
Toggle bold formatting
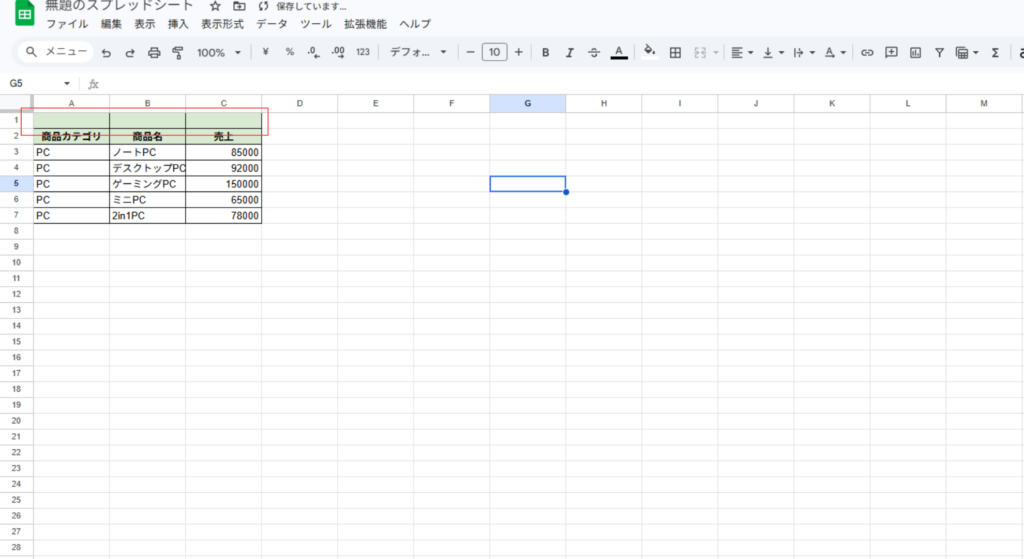(x=545, y=52)
